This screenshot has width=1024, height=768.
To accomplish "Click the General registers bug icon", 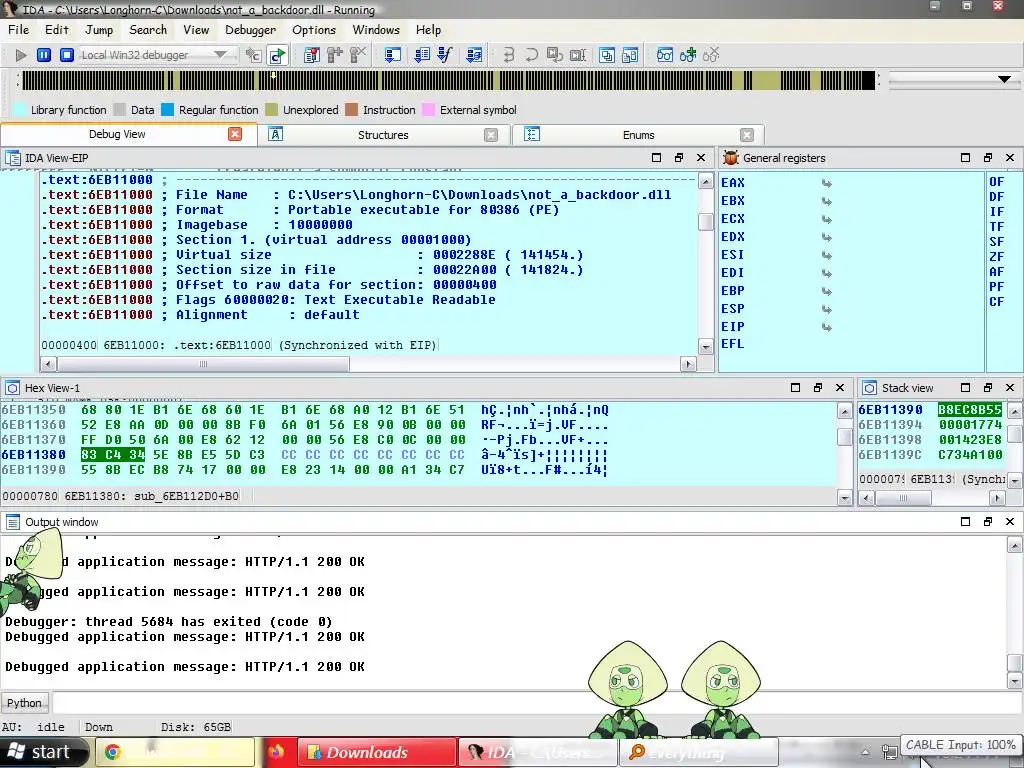I will 731,158.
